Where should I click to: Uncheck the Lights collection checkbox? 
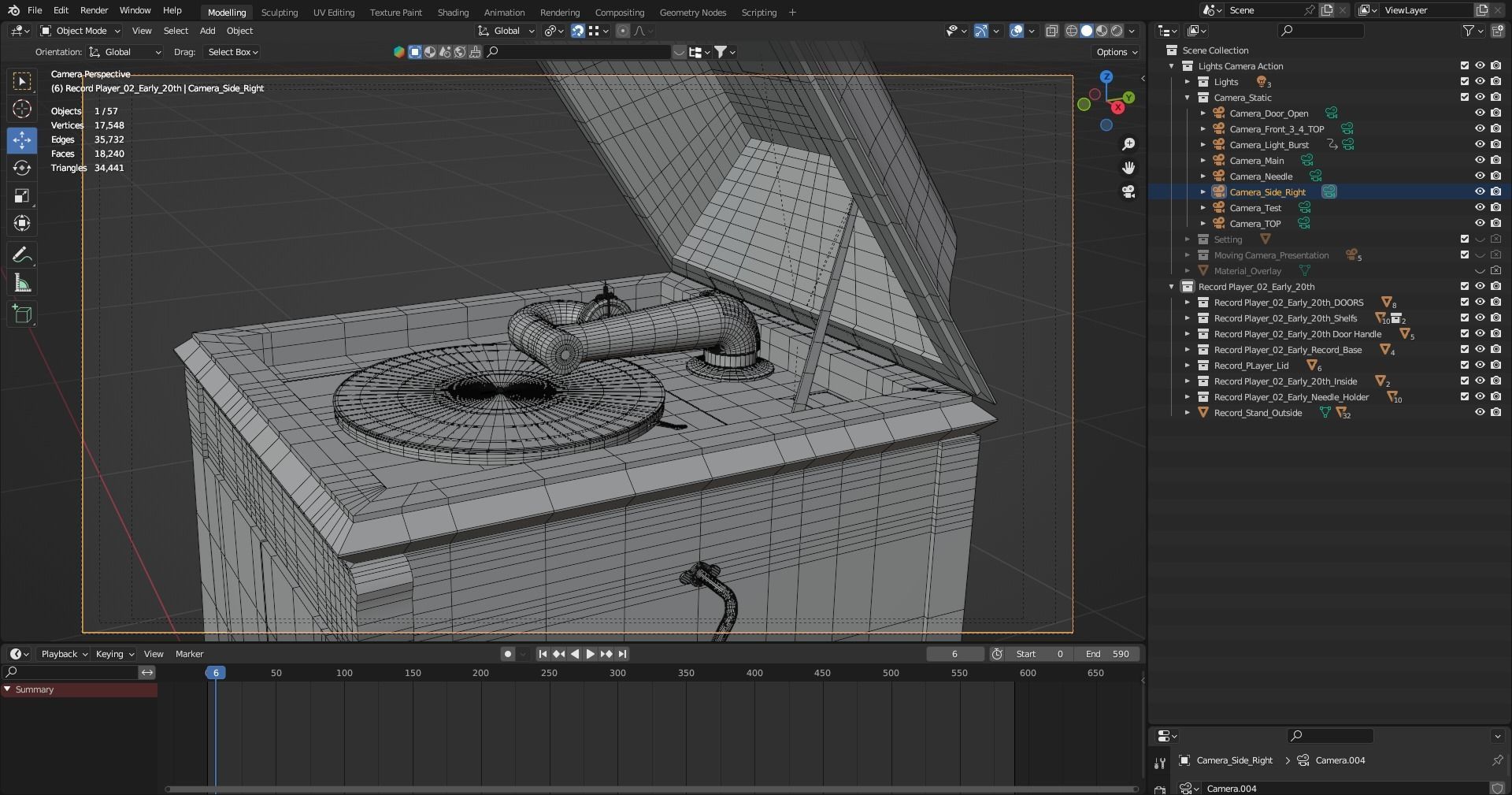point(1464,82)
